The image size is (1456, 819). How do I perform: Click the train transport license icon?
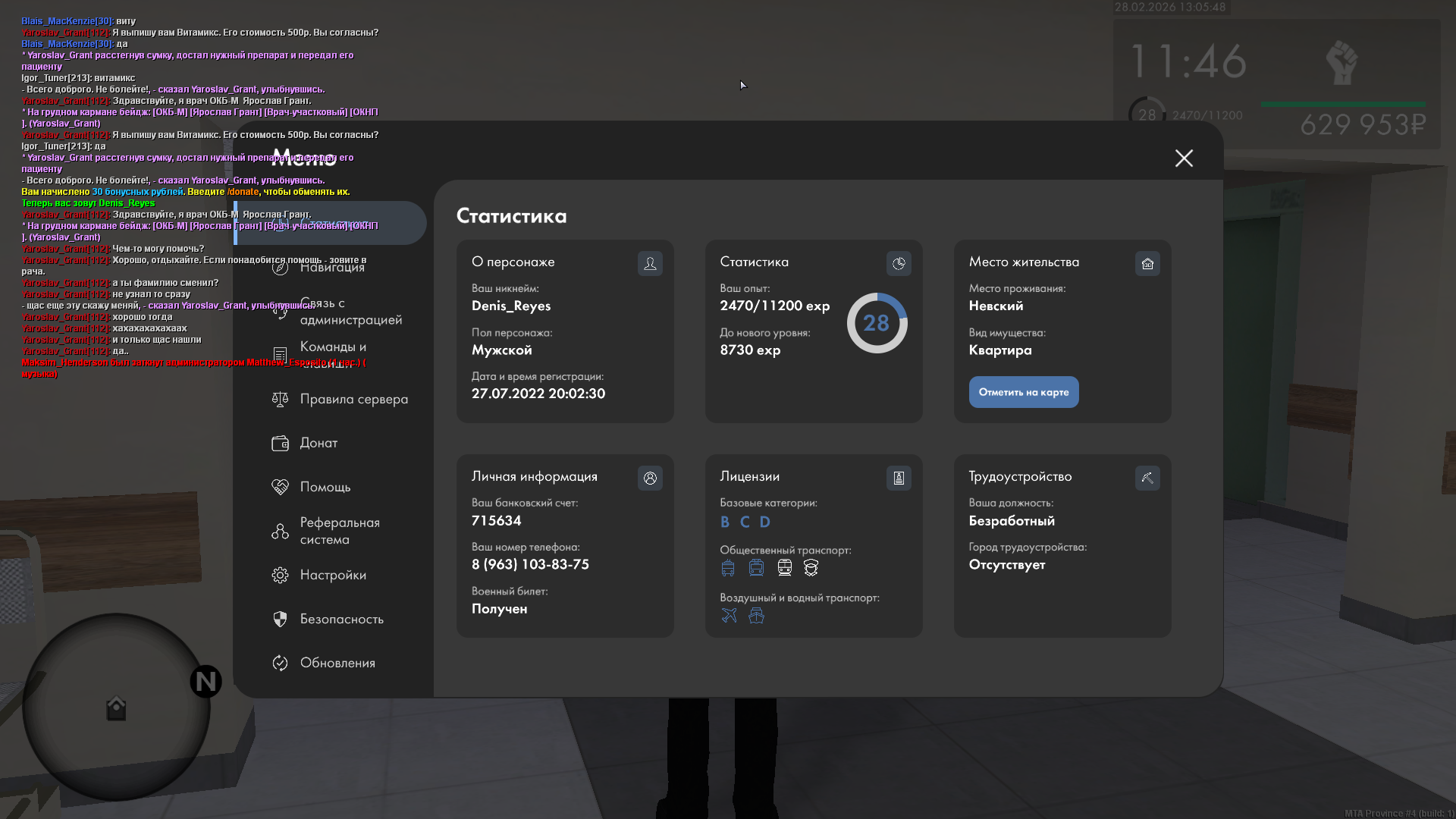tap(784, 567)
